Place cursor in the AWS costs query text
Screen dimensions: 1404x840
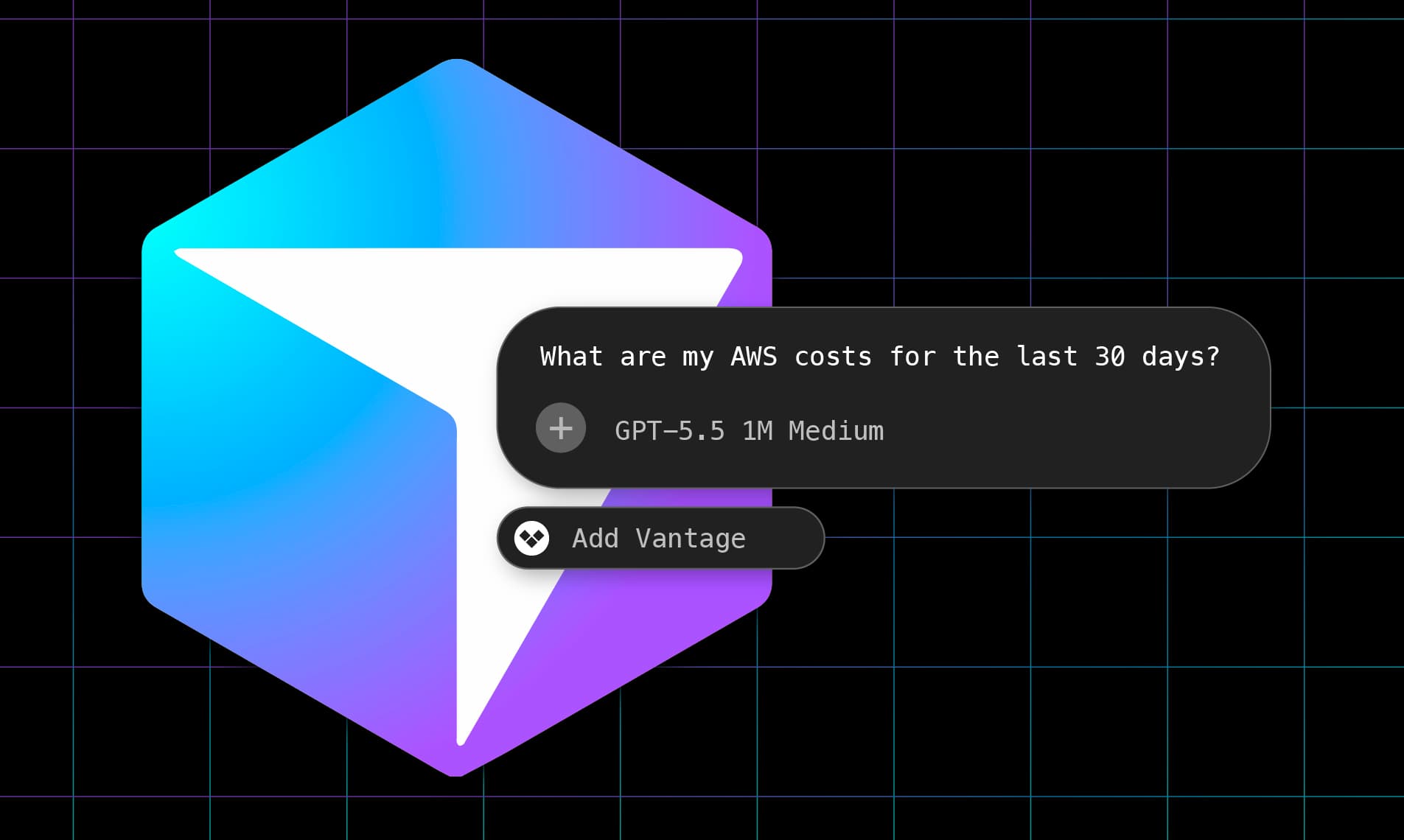coord(879,357)
